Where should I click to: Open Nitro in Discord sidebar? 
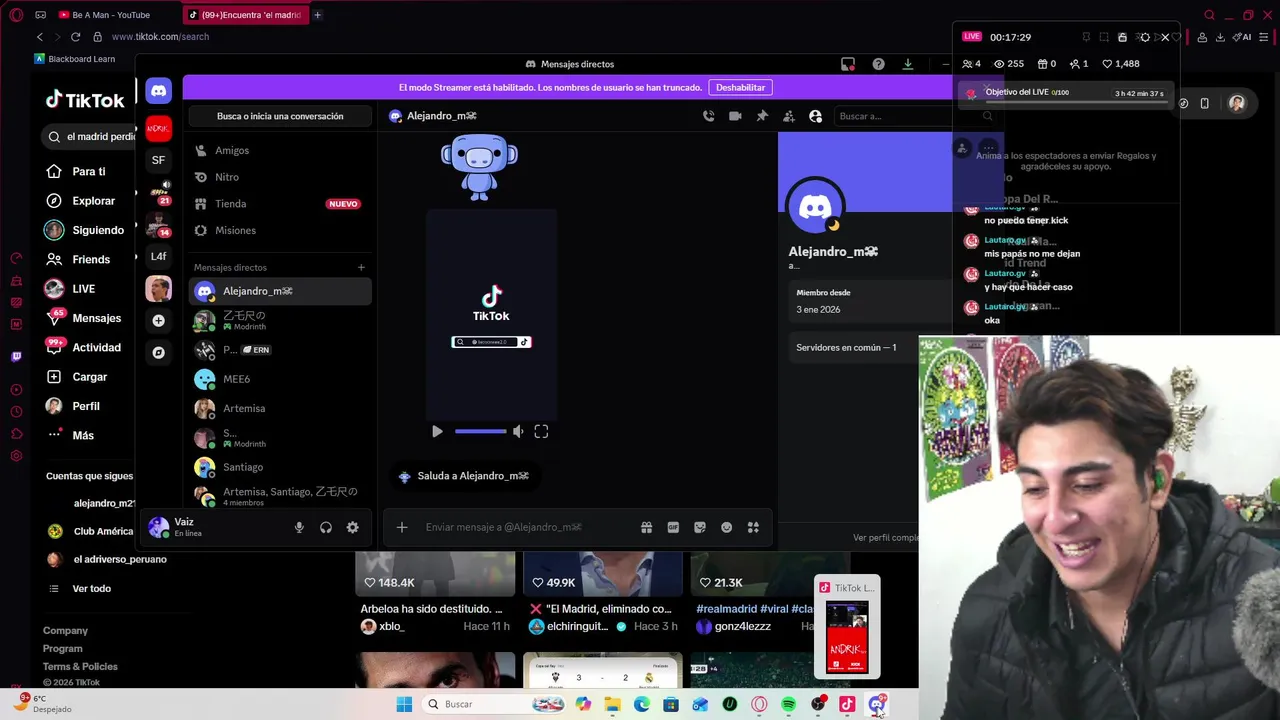(x=280, y=177)
